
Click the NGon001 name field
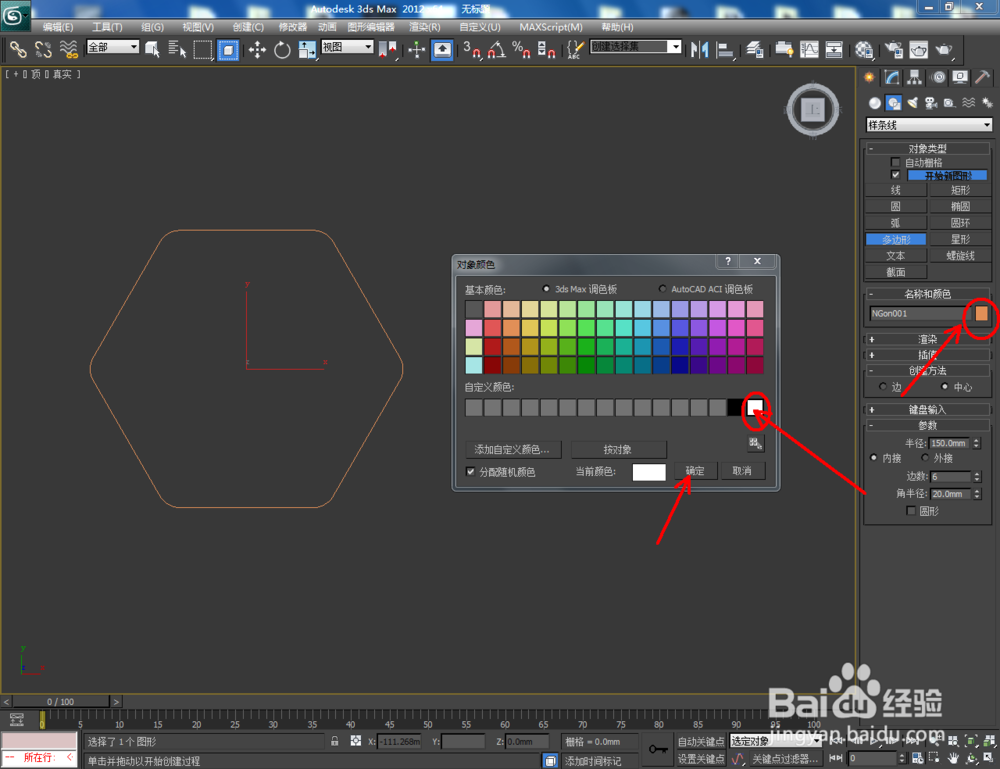[920, 313]
